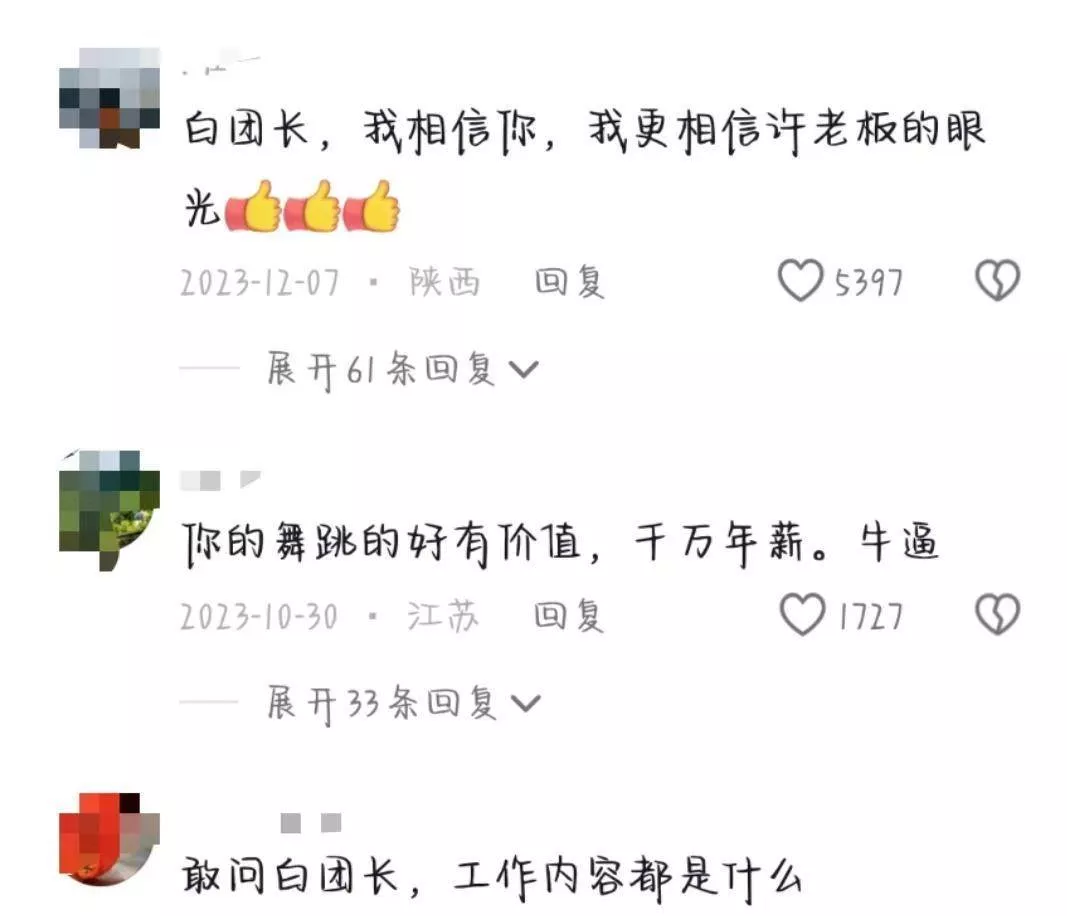Open first commenter's blurred username
The height and width of the screenshot is (916, 1067).
point(221,65)
